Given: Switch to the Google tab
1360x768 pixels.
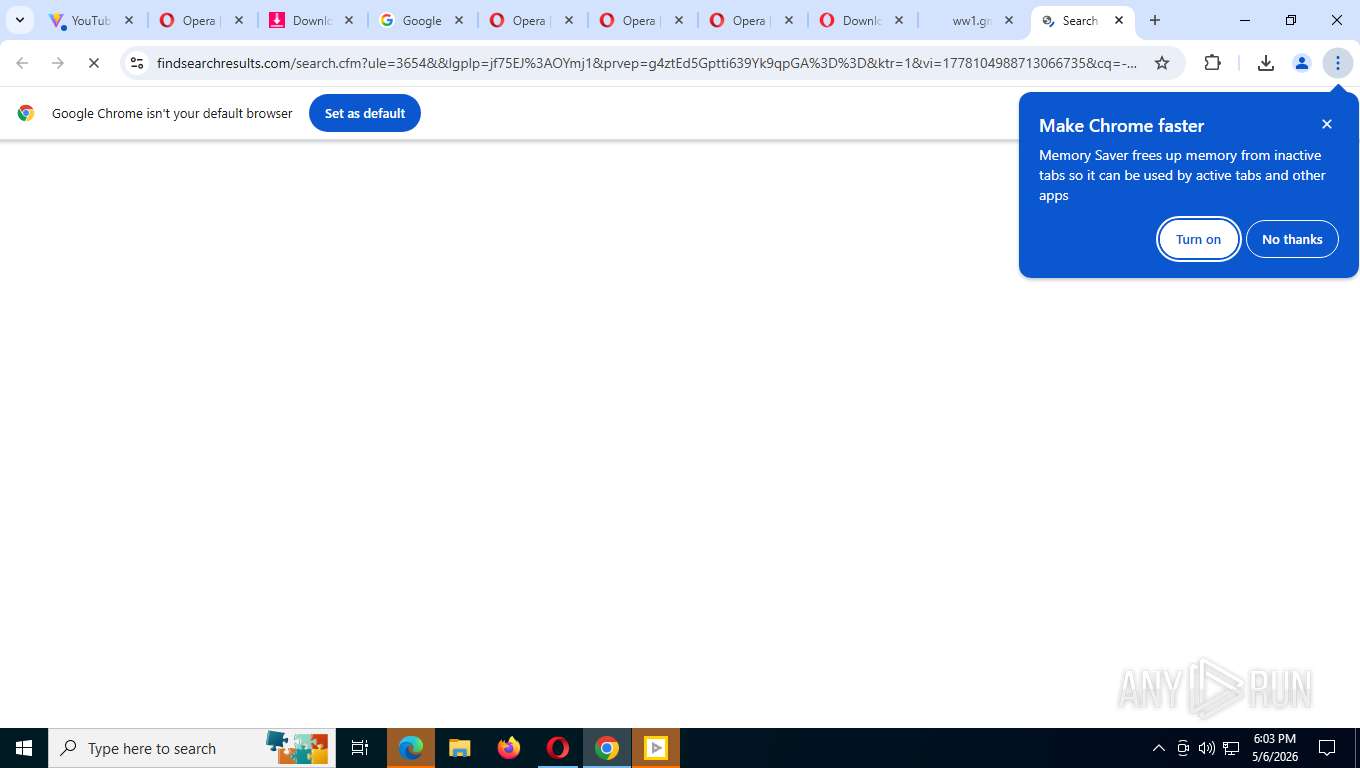Looking at the screenshot, I should (x=422, y=20).
